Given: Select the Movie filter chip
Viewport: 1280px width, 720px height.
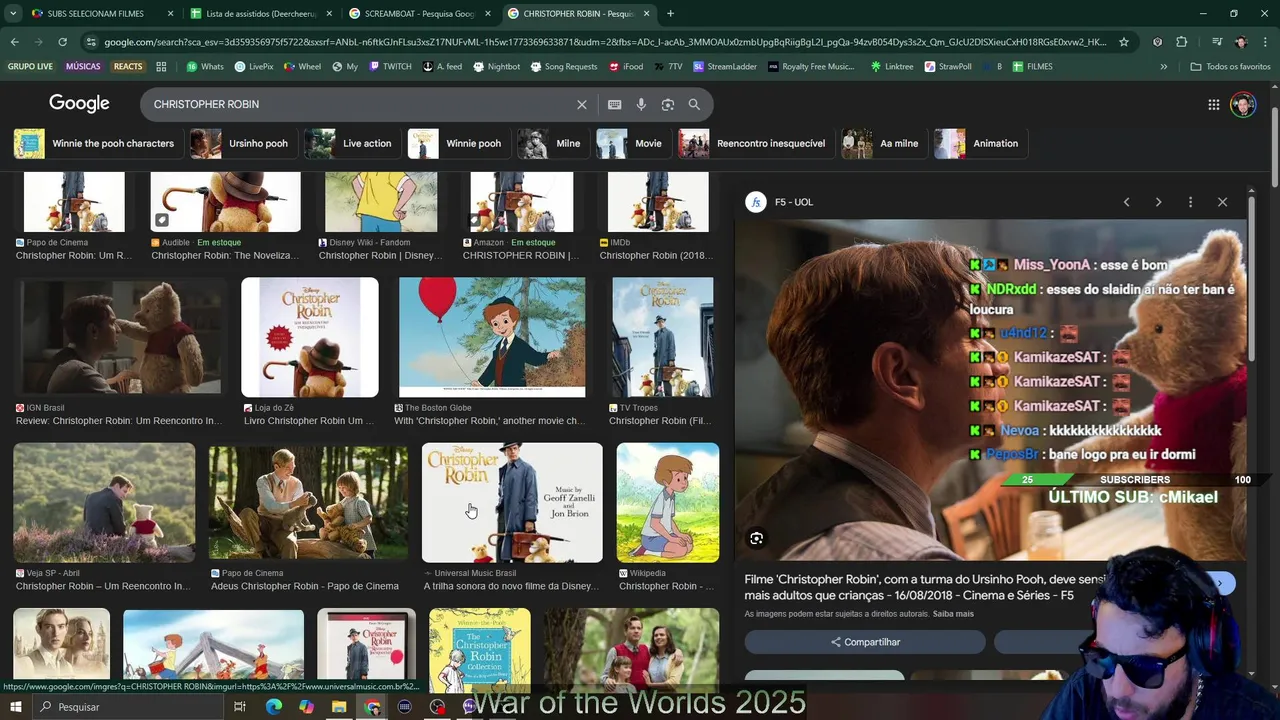Looking at the screenshot, I should coord(632,143).
